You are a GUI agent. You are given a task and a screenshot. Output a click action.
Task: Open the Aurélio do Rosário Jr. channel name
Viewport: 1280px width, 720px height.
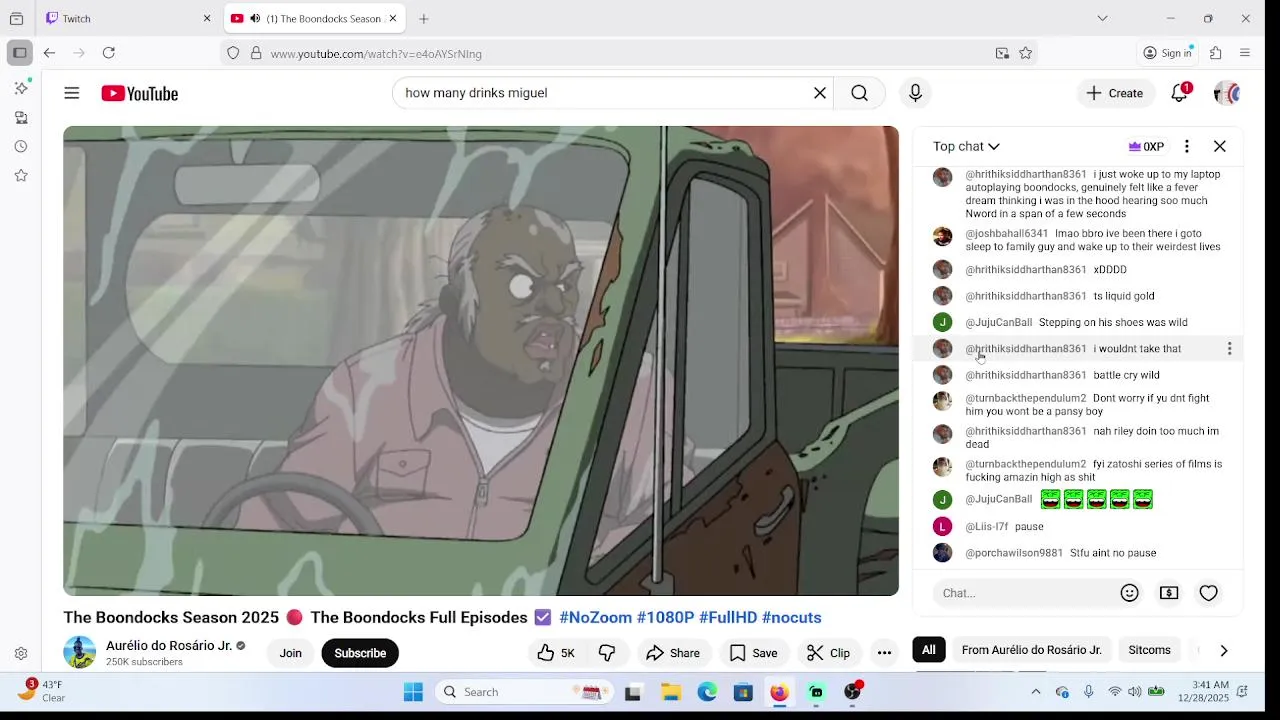(x=169, y=646)
